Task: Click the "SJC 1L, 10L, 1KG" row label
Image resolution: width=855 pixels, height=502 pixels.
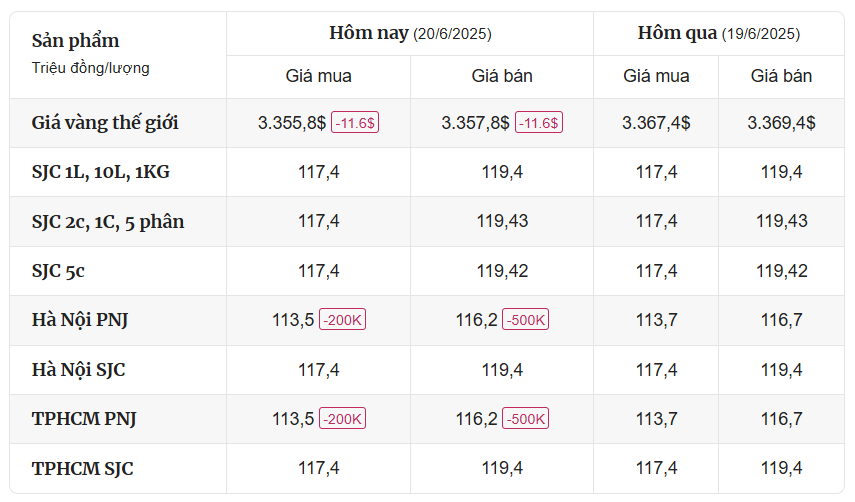Action: click(x=100, y=172)
